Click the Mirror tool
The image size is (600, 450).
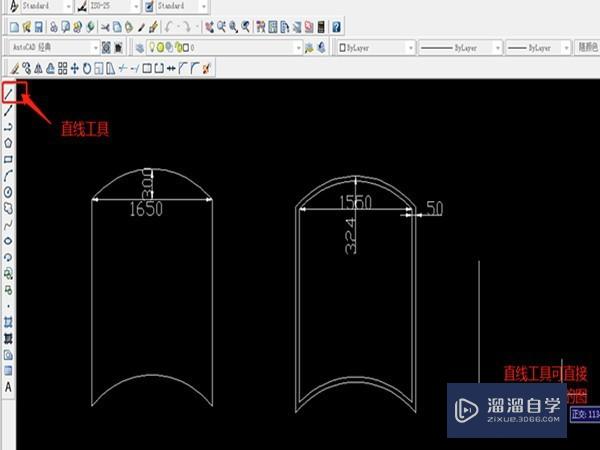coord(38,68)
